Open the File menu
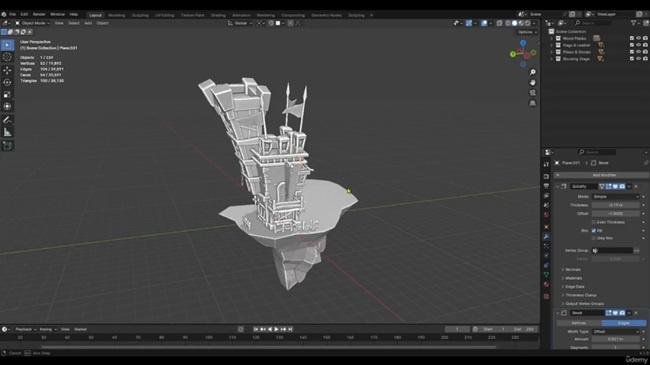 coord(12,15)
